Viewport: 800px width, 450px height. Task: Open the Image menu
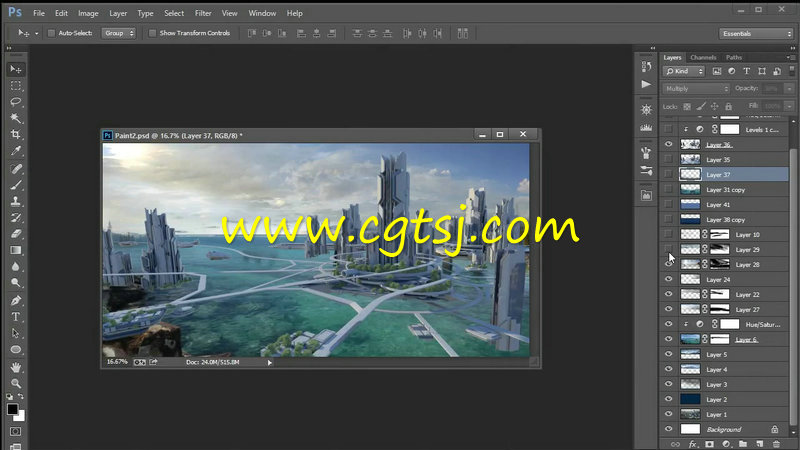88,13
